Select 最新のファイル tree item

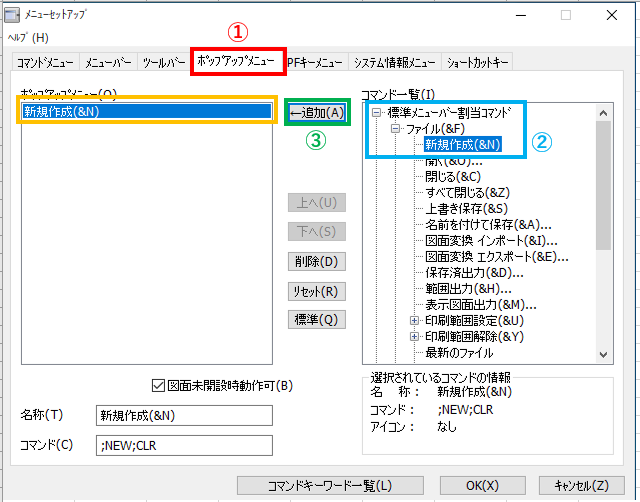coord(459,353)
